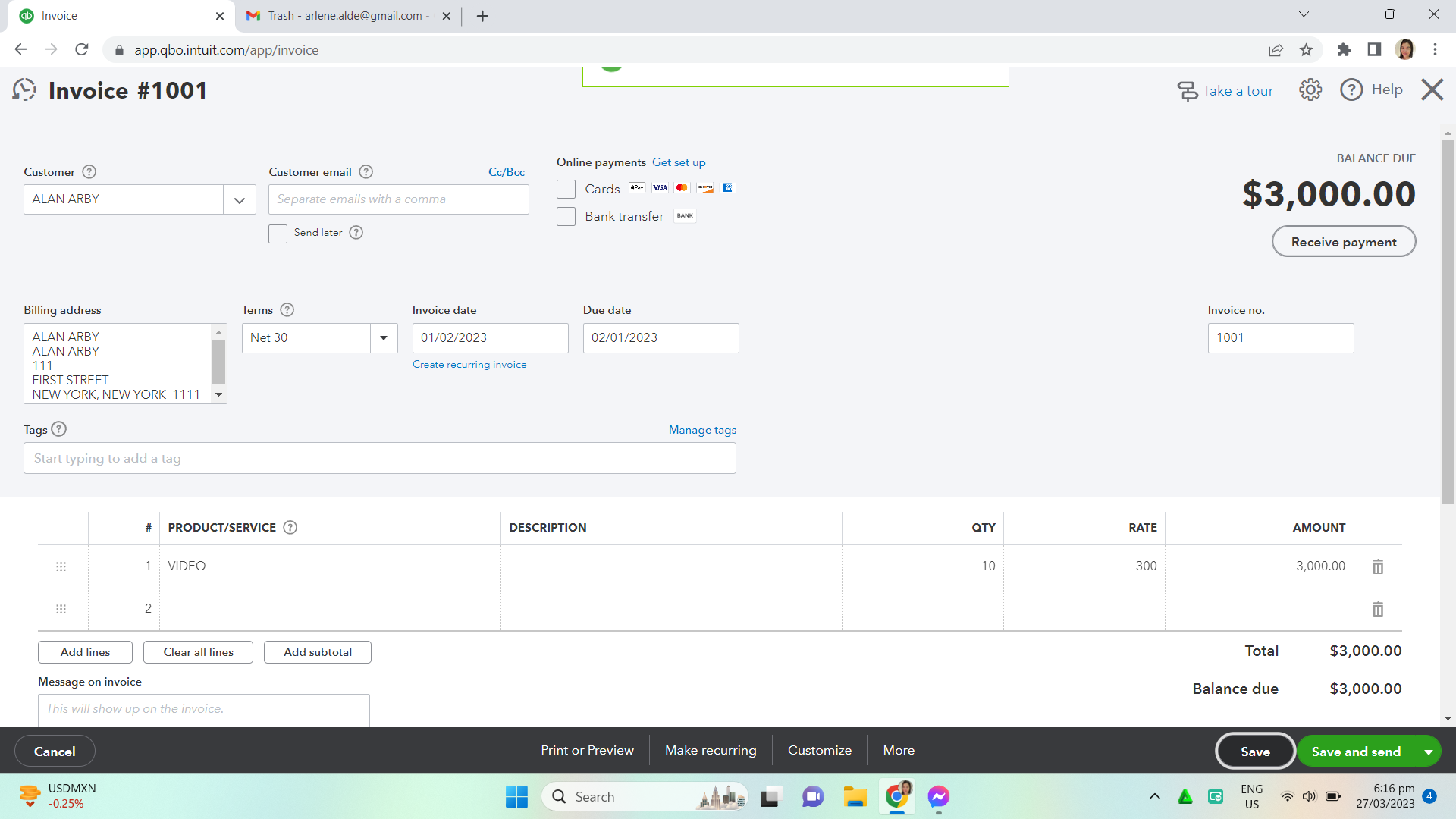Click the Receive payment button
This screenshot has height=819, width=1456.
point(1343,242)
